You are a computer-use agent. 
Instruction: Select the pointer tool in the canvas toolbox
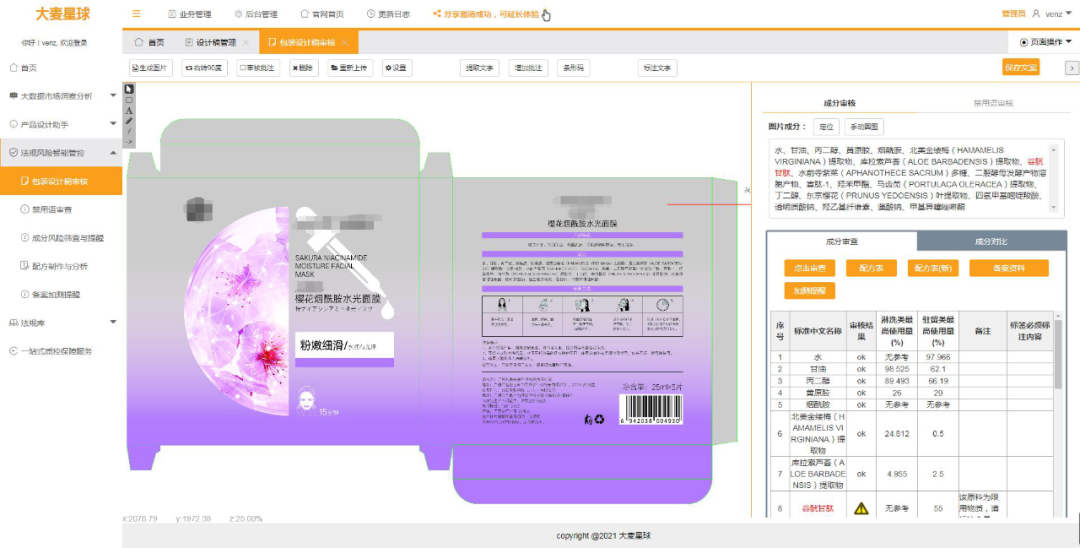click(129, 89)
